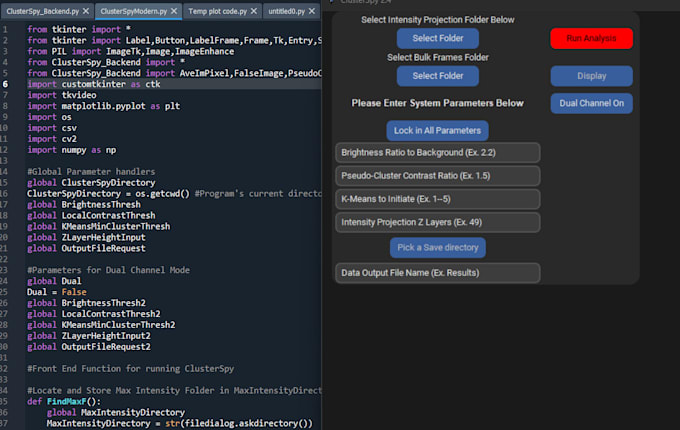Click '#Front End Function for running ClusterSpy' comment

tap(131, 368)
